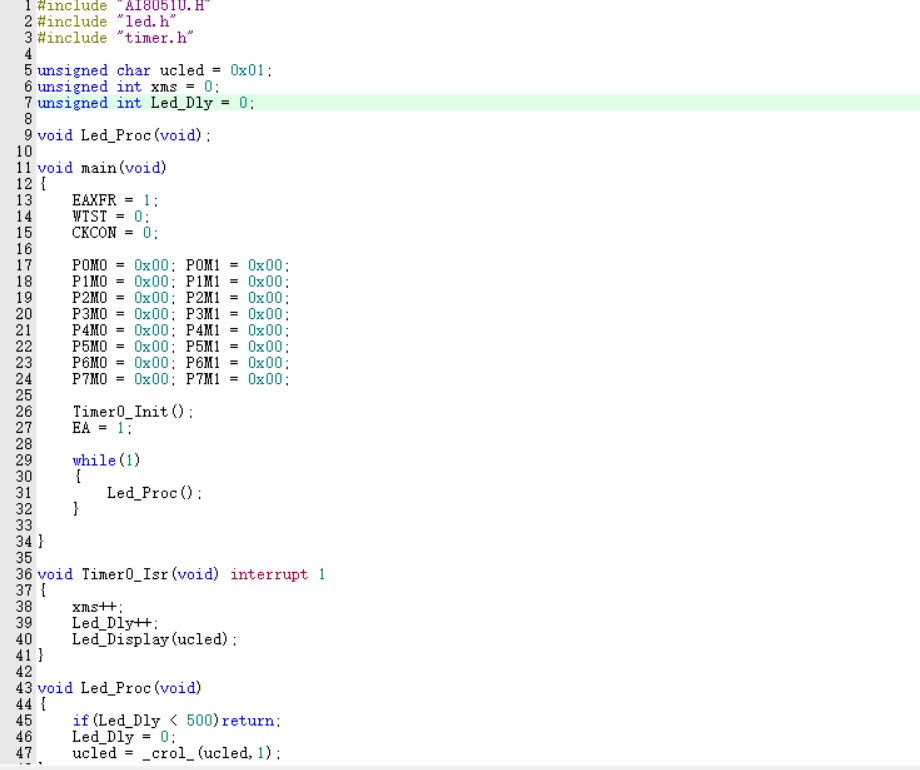Image resolution: width=920 pixels, height=770 pixels.
Task: Click Led_Proc() call inside while loop
Action: pos(154,493)
